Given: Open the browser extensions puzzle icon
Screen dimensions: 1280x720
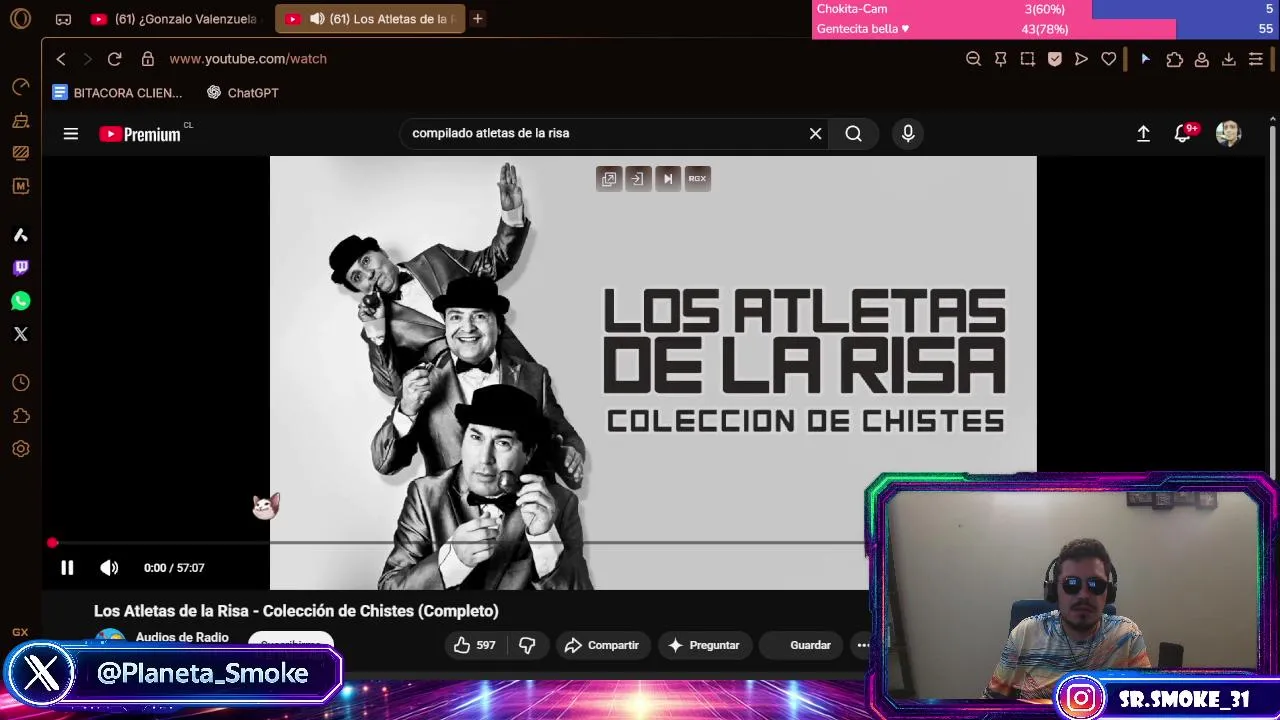Looking at the screenshot, I should click(x=1175, y=59).
